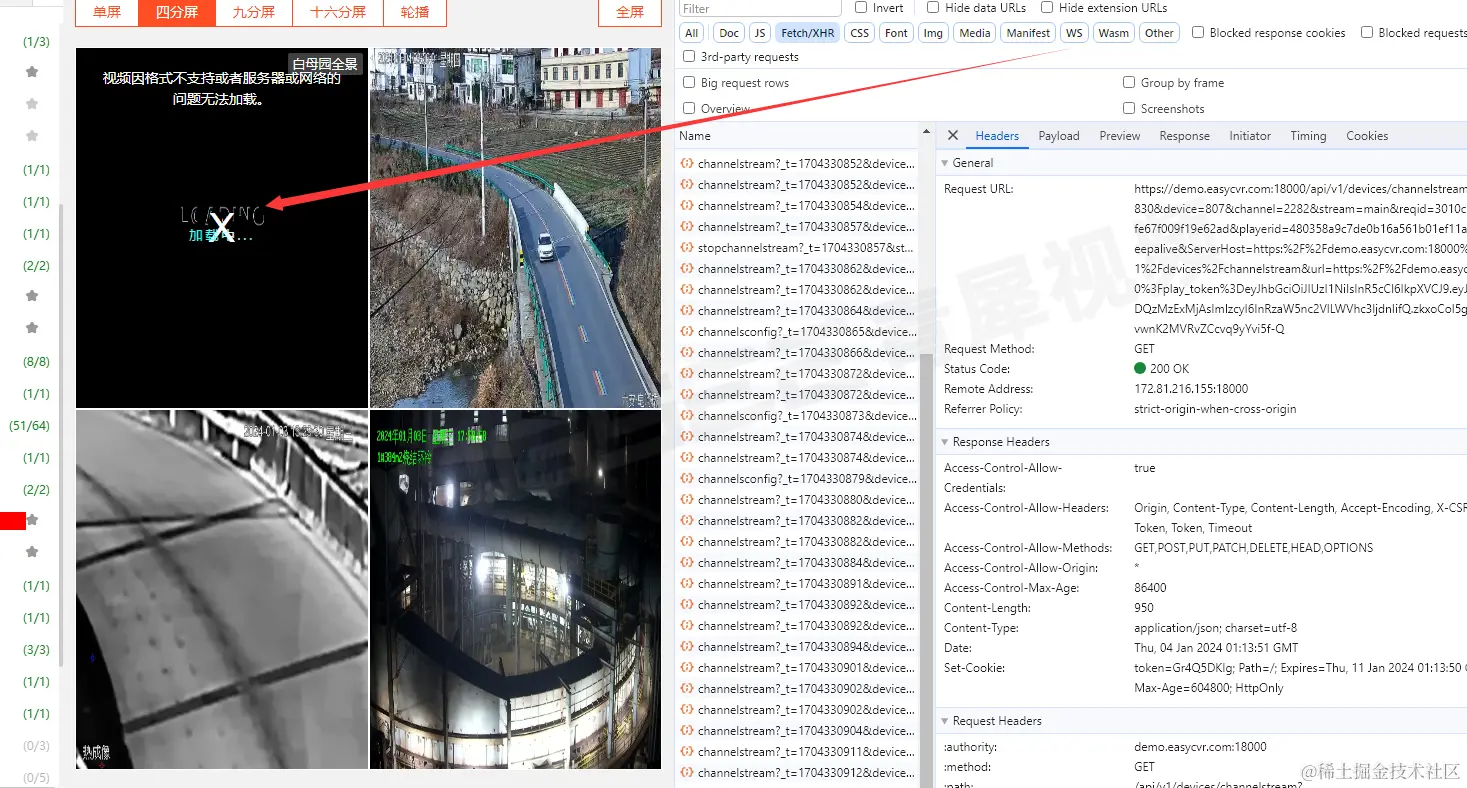Click the star icon above (8/8)
Image resolution: width=1467 pixels, height=788 pixels.
[x=32, y=328]
